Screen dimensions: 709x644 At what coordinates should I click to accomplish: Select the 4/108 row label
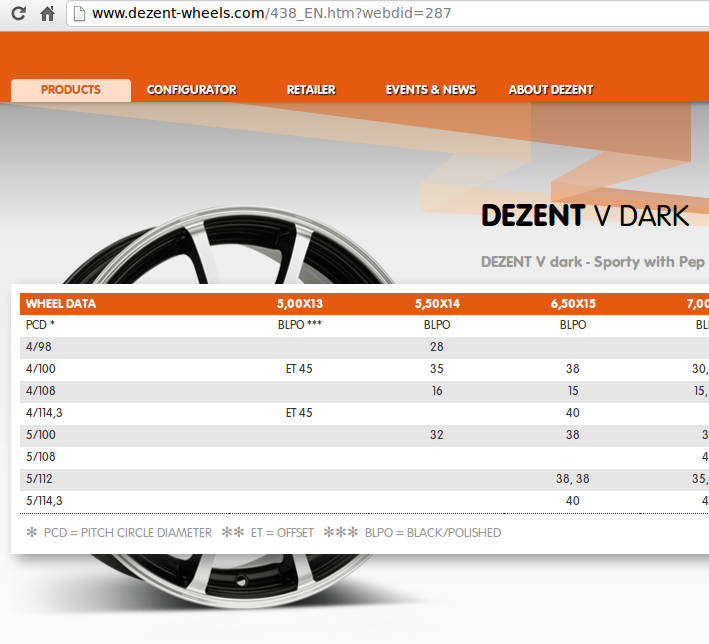click(x=41, y=391)
